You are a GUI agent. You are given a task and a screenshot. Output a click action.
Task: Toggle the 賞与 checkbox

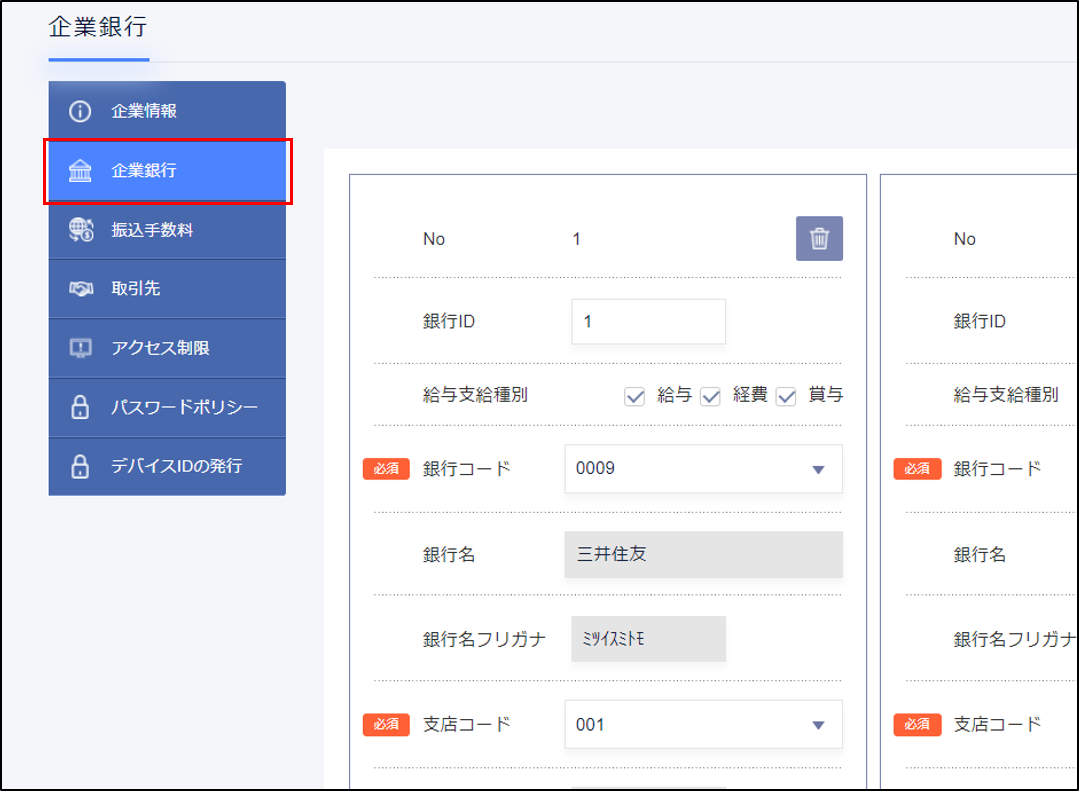point(786,396)
